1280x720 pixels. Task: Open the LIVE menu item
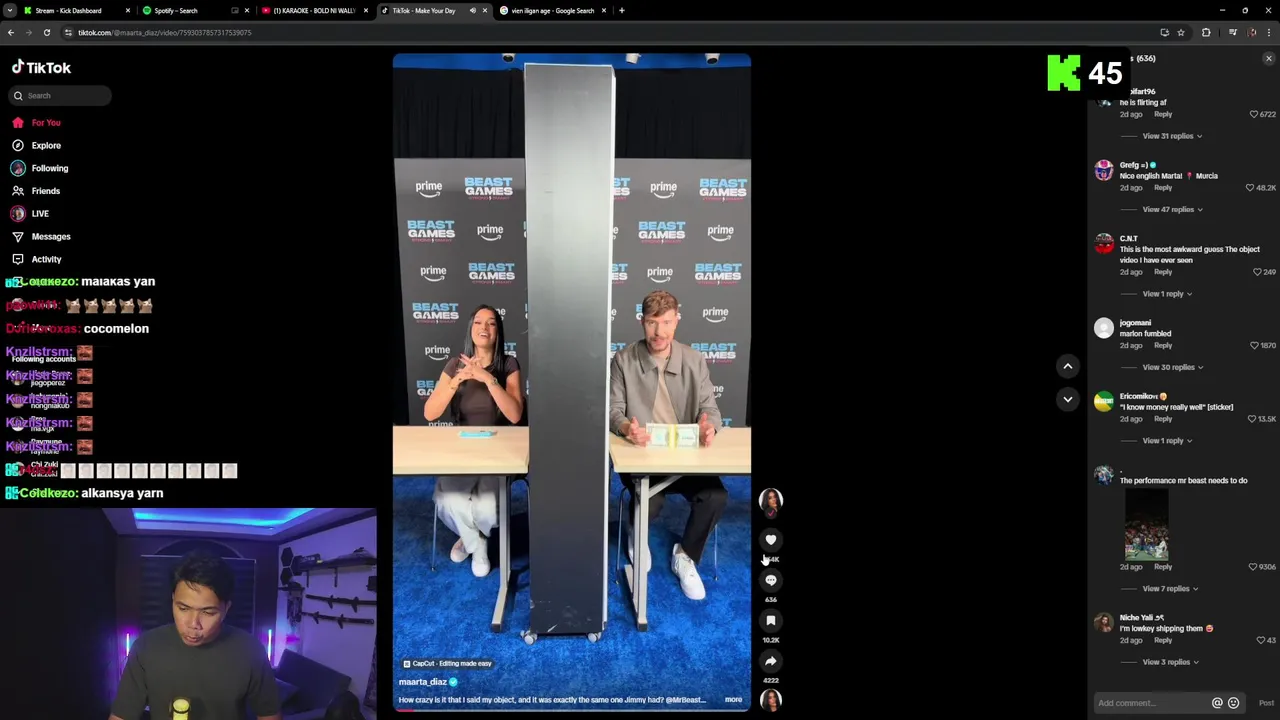coord(40,214)
